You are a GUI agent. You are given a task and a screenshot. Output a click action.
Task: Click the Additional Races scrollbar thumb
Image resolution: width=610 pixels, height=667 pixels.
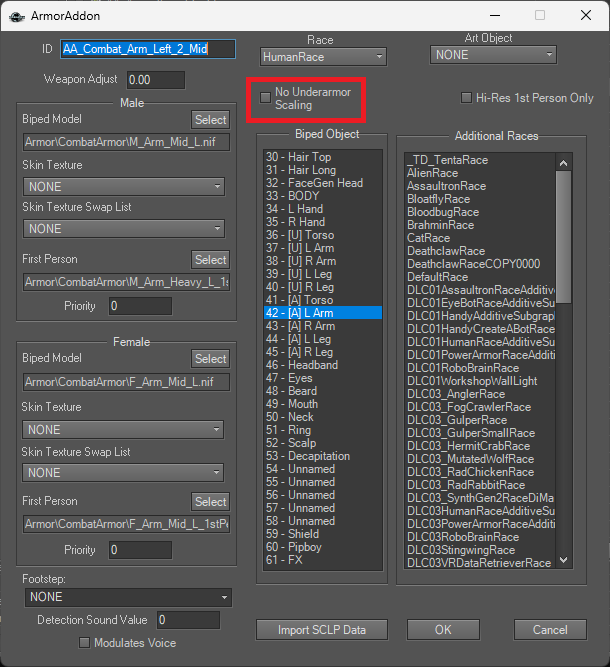coord(564,237)
